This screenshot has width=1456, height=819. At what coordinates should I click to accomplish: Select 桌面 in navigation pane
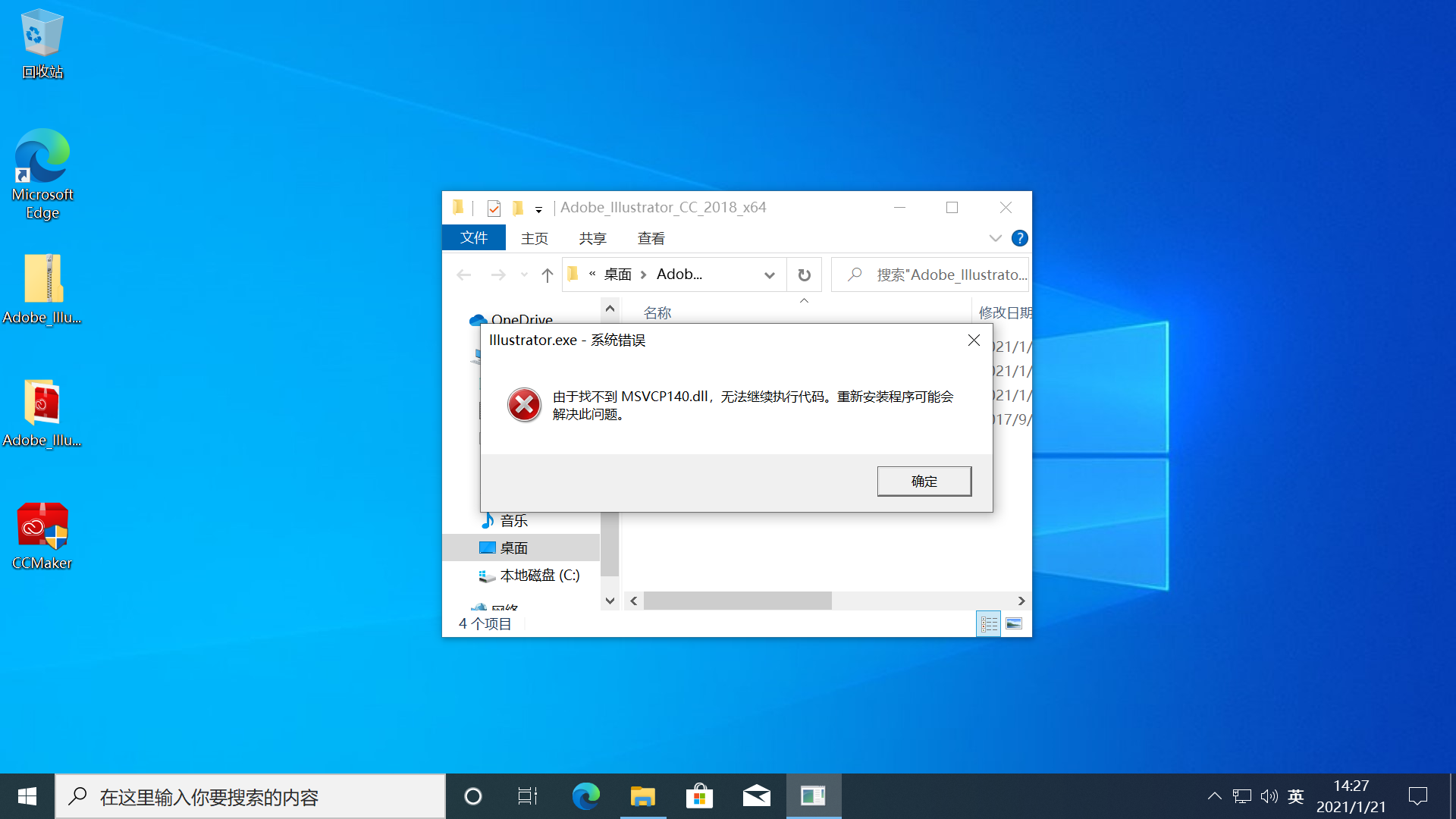tap(522, 548)
